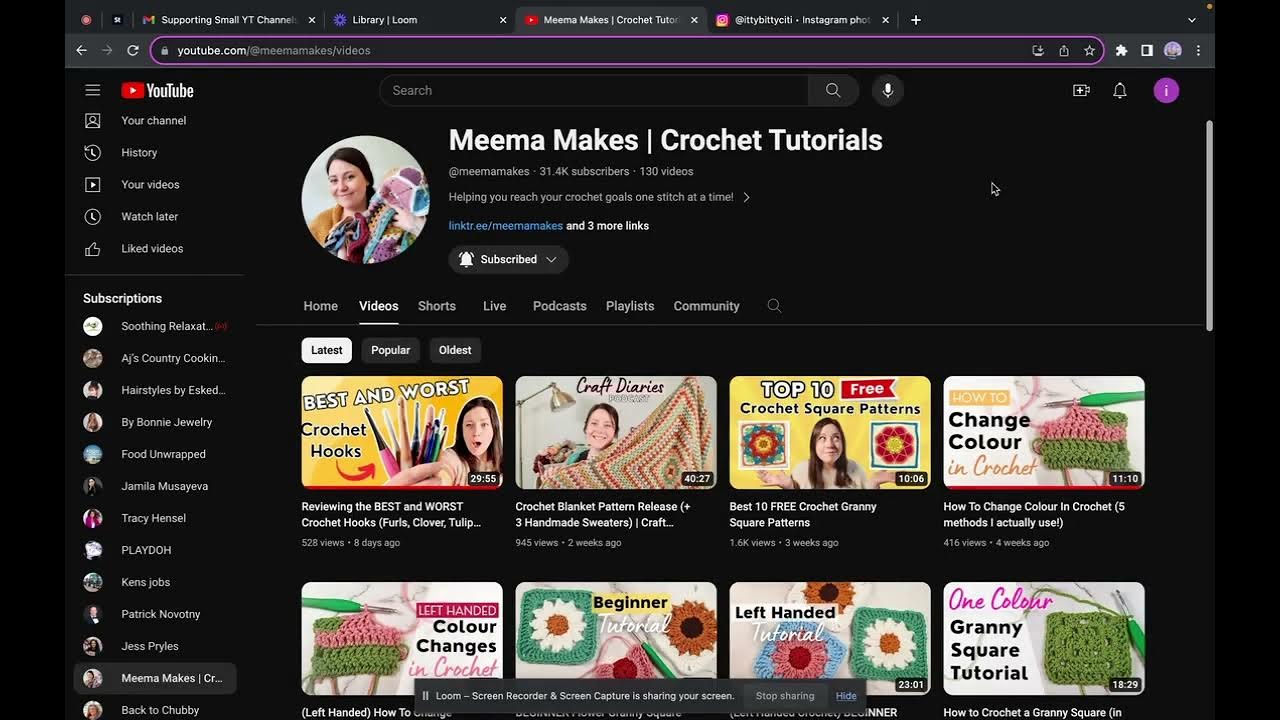Click the share page icon in address bar
The image size is (1280, 720).
pos(1064,50)
